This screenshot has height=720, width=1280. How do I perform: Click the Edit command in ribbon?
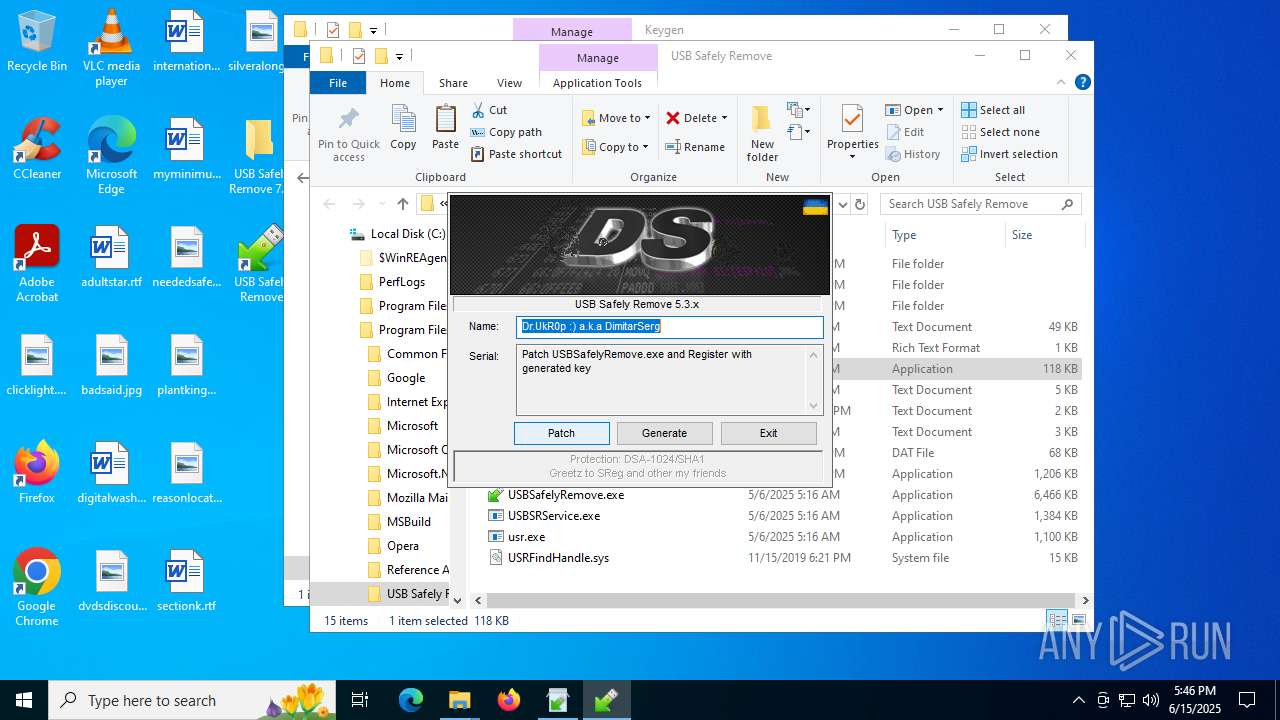(905, 132)
